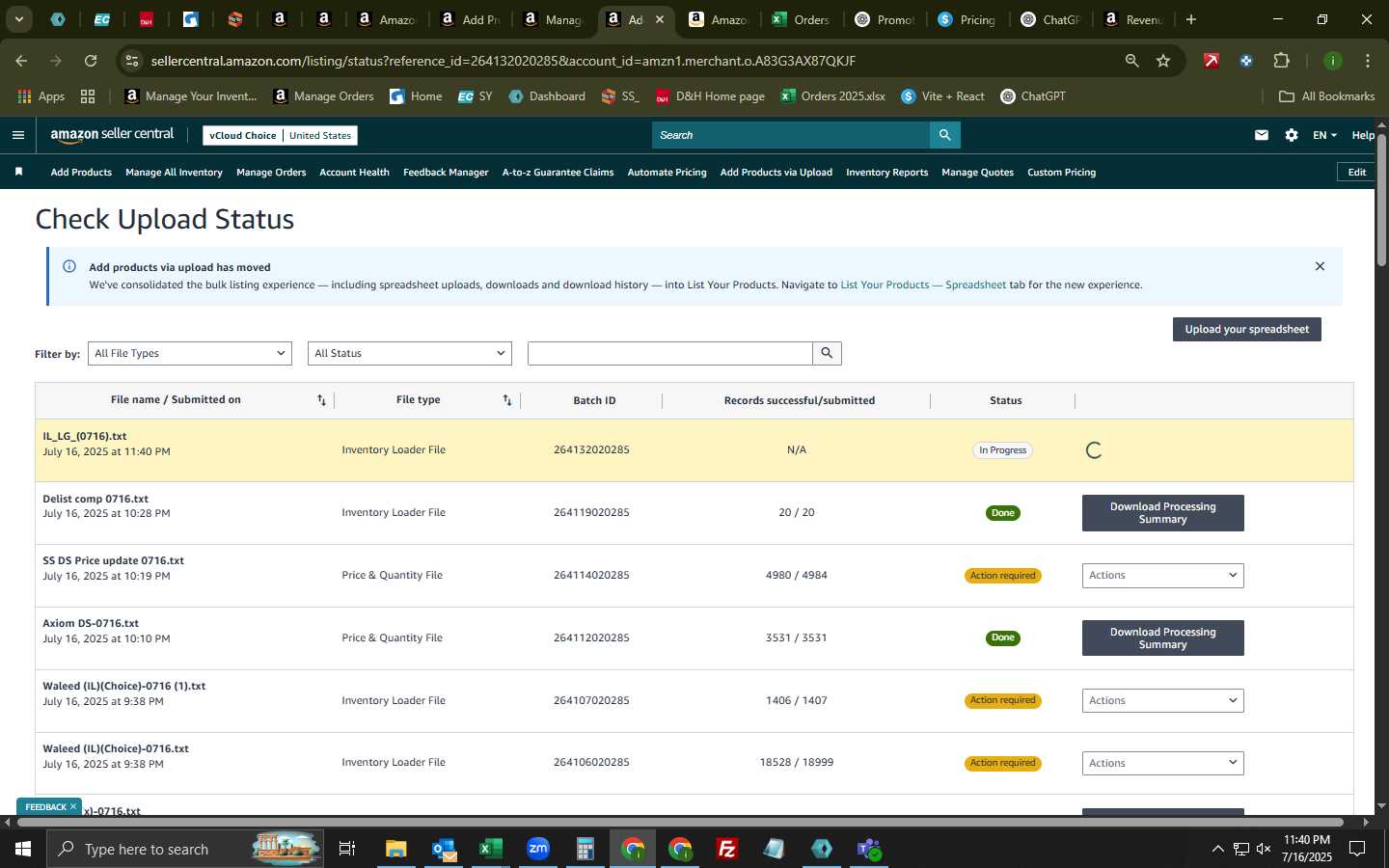Download Processing Summary for Axiom DS-0716
The width and height of the screenshot is (1389, 868).
tap(1162, 637)
